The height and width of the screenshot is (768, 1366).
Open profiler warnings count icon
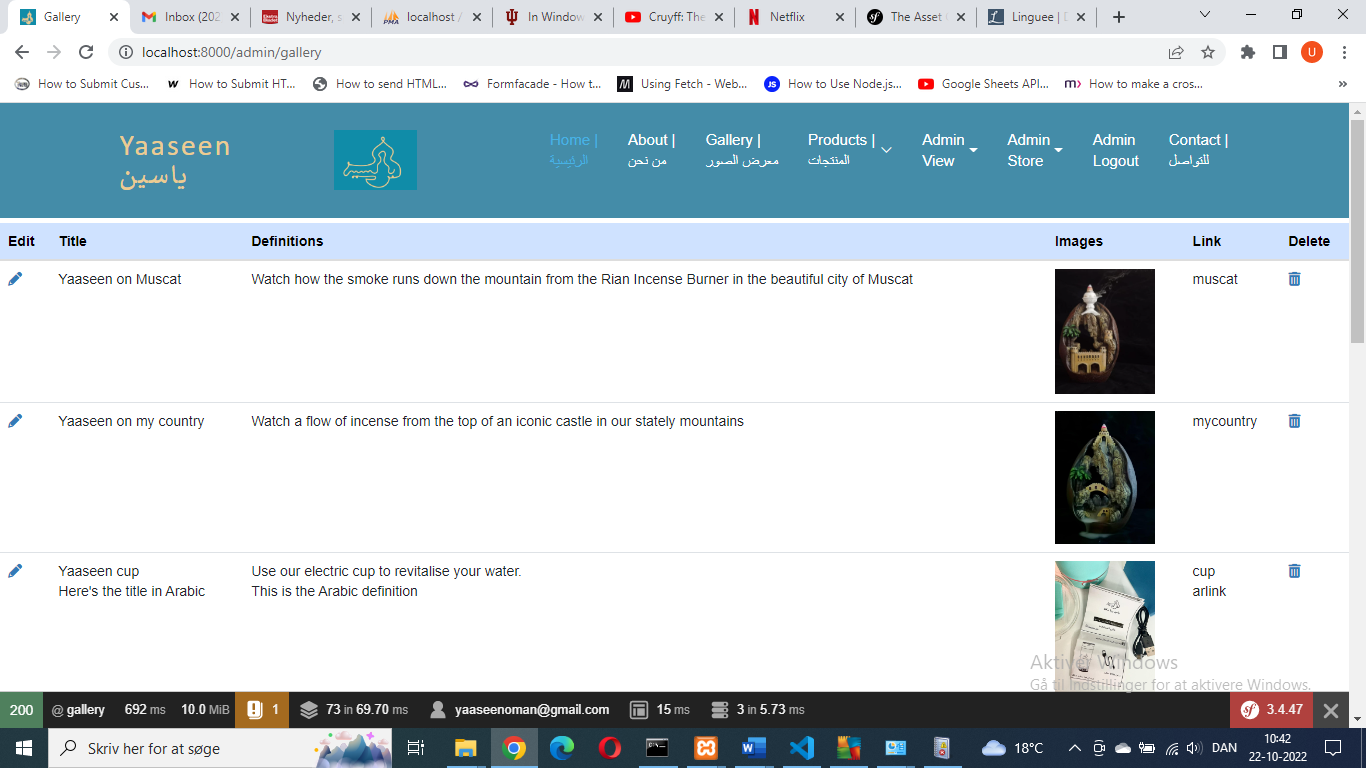click(x=263, y=710)
